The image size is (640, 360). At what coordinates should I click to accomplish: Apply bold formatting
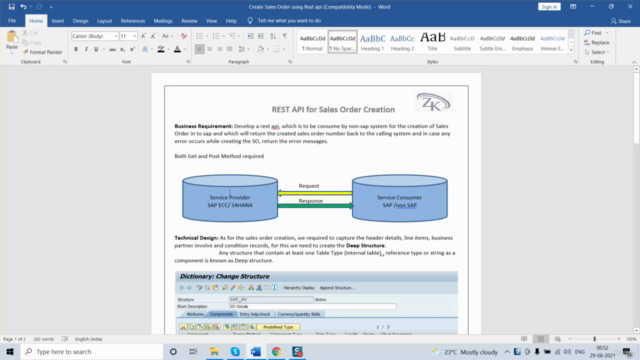(x=76, y=49)
